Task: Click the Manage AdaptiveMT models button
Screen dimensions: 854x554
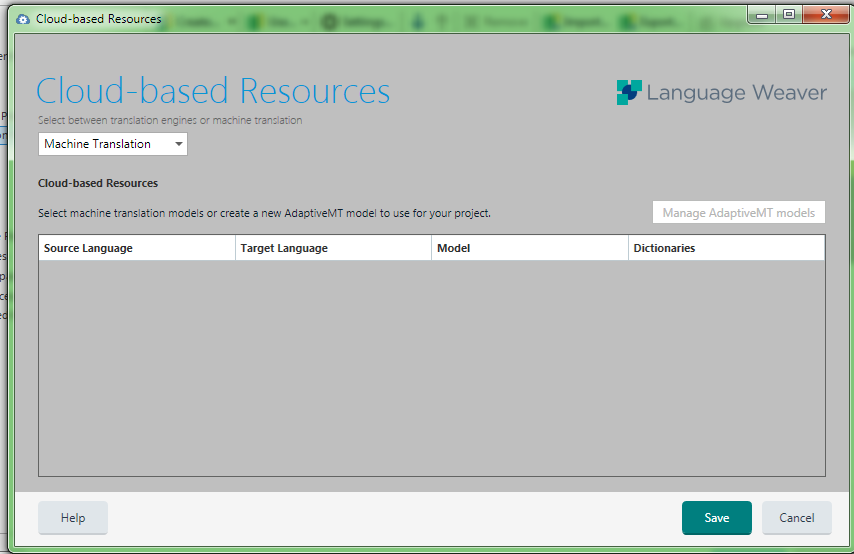Action: click(739, 212)
